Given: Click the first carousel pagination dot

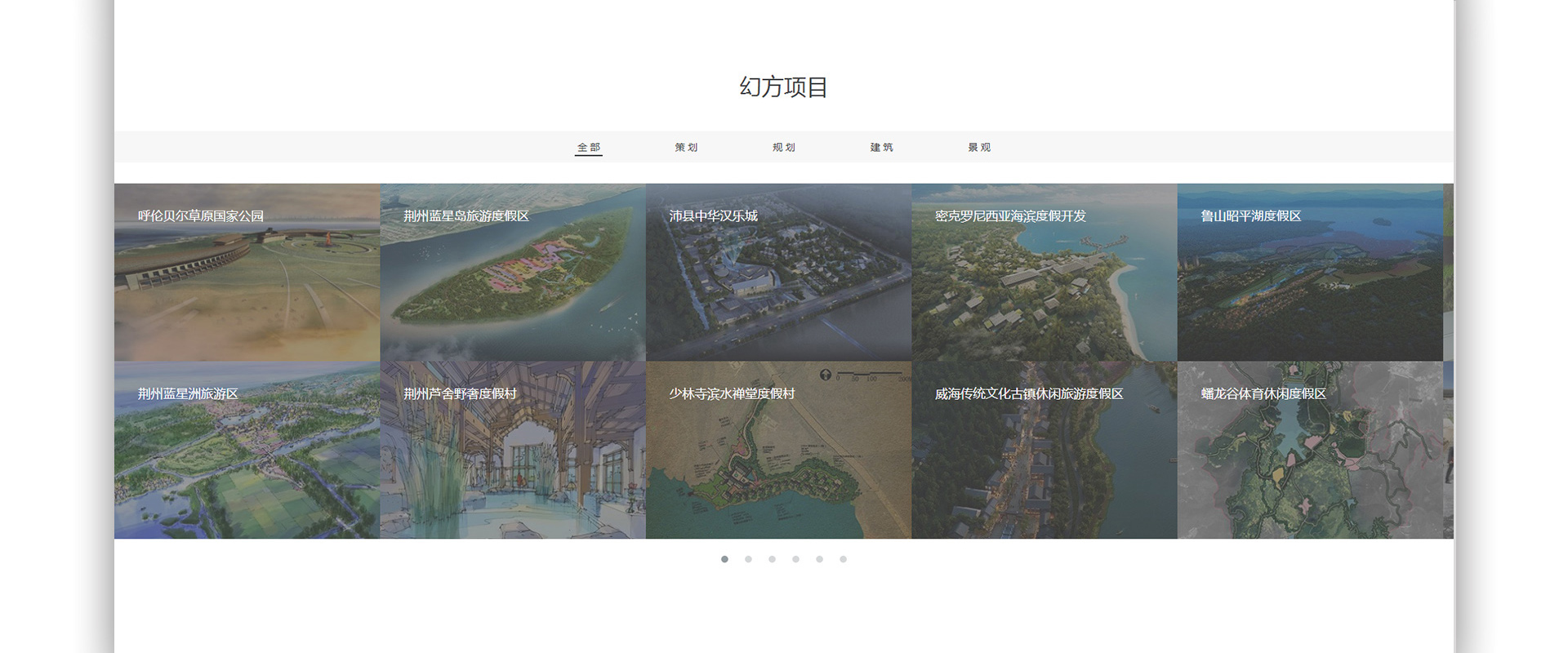Looking at the screenshot, I should (x=724, y=559).
